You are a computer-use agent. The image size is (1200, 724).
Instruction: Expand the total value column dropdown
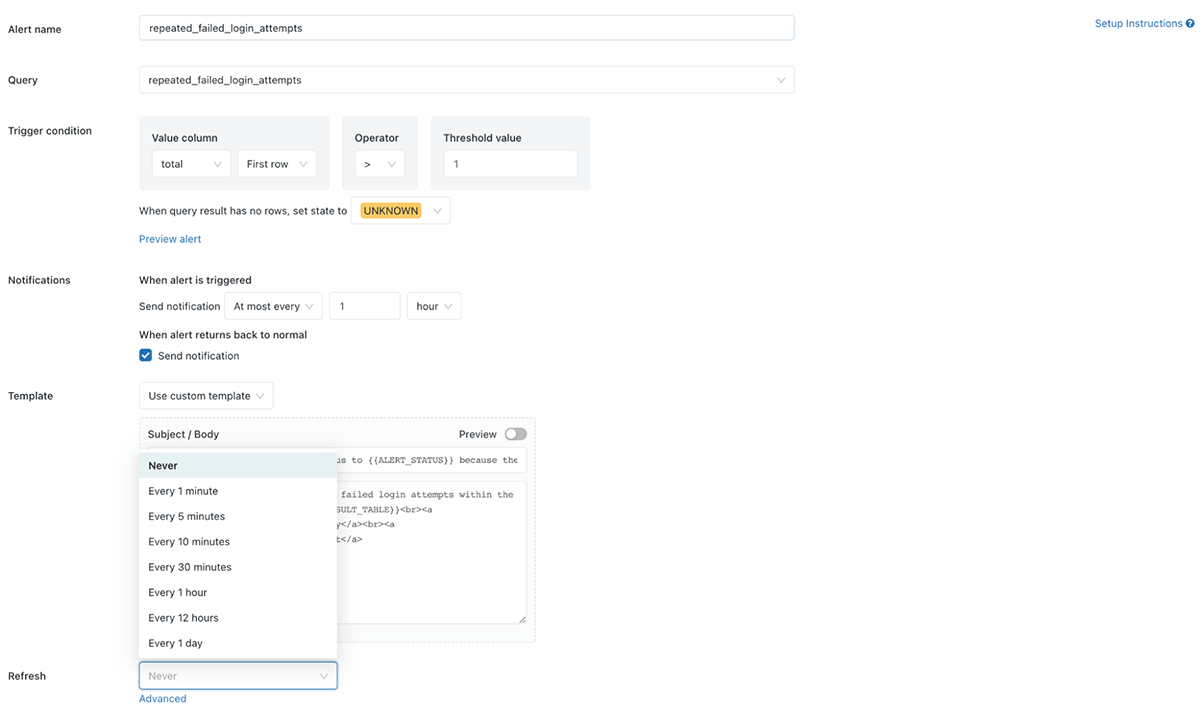191,164
